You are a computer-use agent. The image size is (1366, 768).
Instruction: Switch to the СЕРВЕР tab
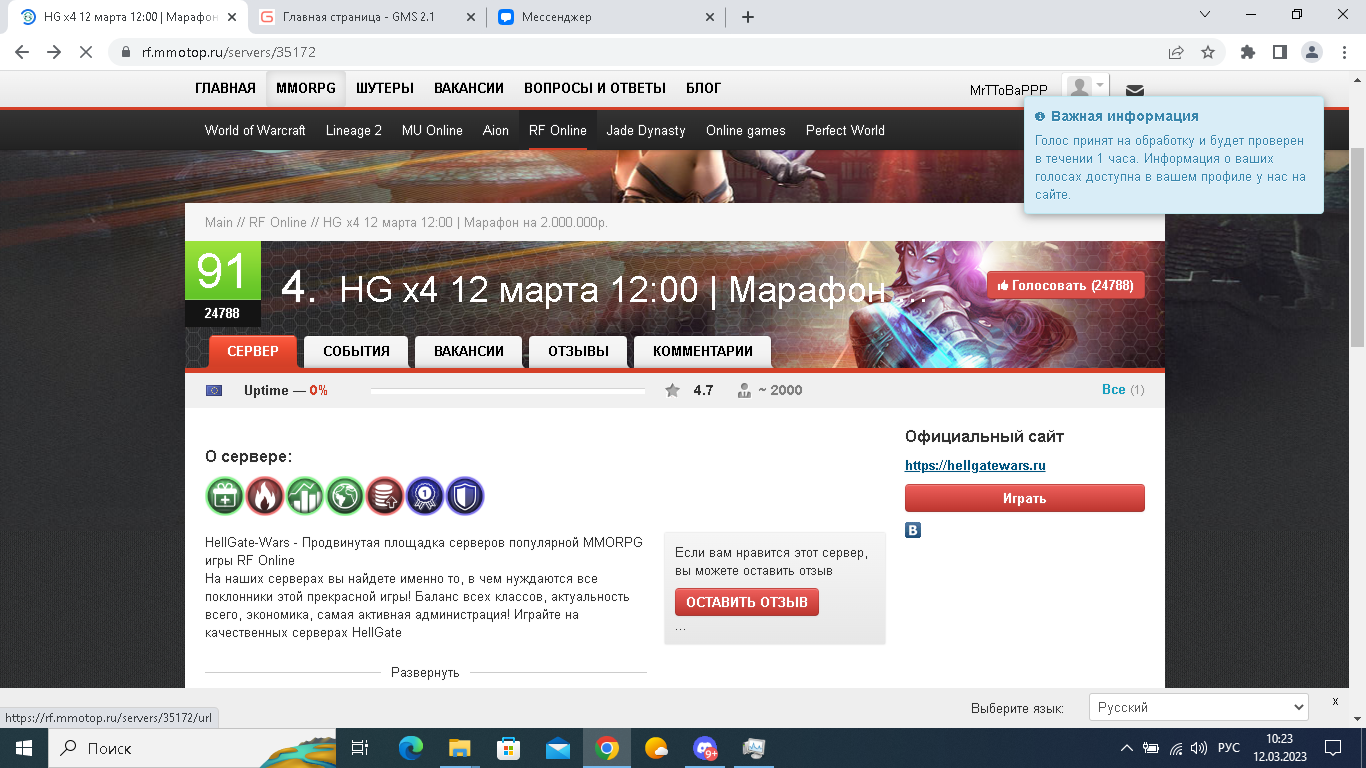pos(253,351)
